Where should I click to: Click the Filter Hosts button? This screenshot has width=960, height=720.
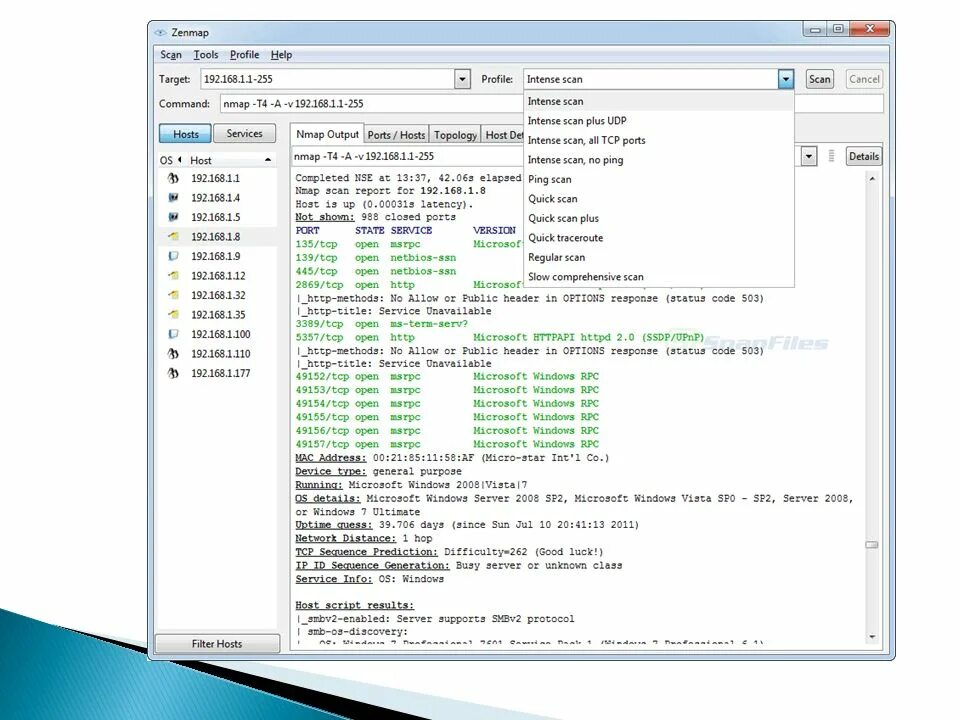coord(217,643)
